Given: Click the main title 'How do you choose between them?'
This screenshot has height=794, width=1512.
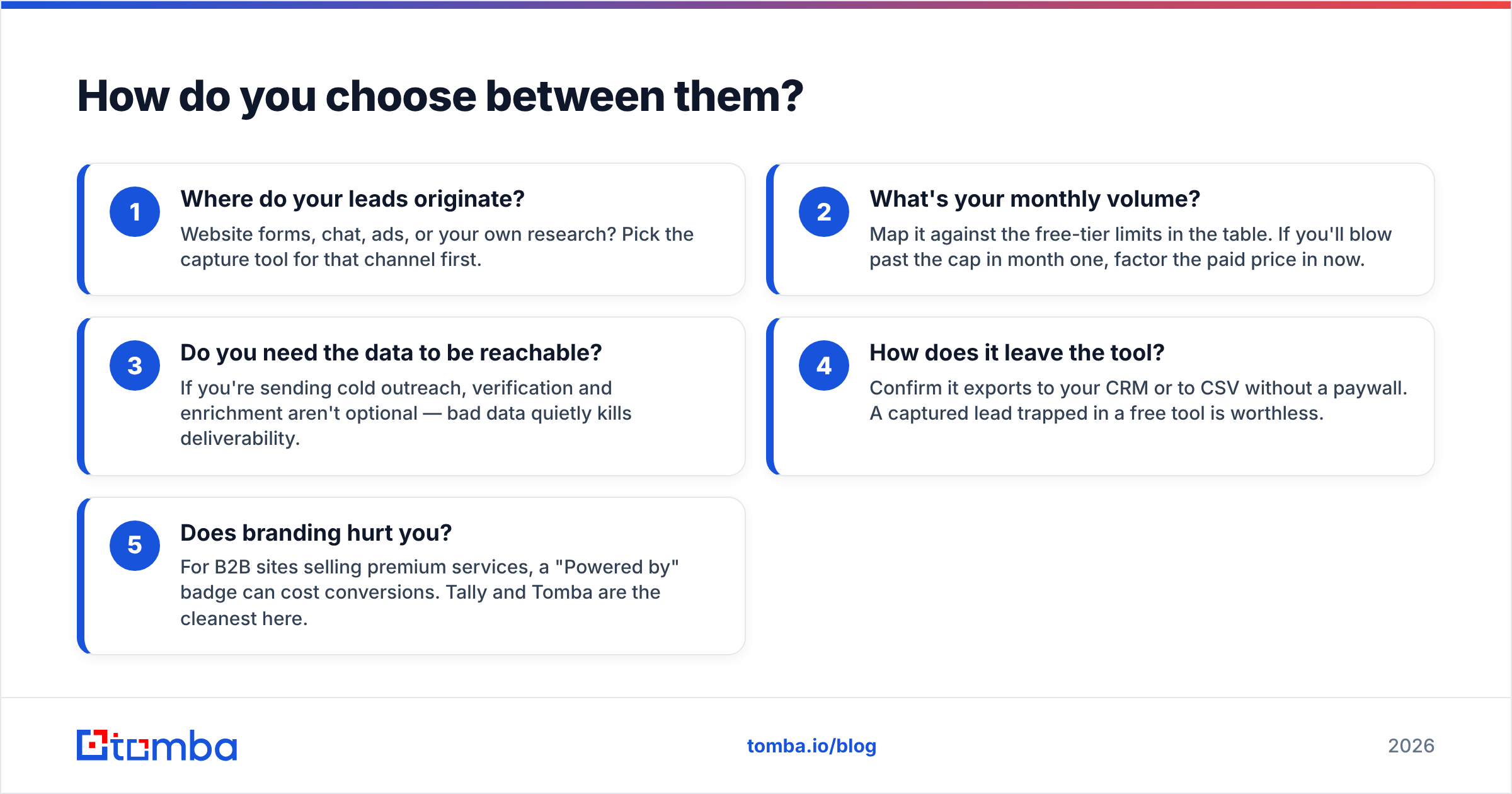Looking at the screenshot, I should point(440,97).
